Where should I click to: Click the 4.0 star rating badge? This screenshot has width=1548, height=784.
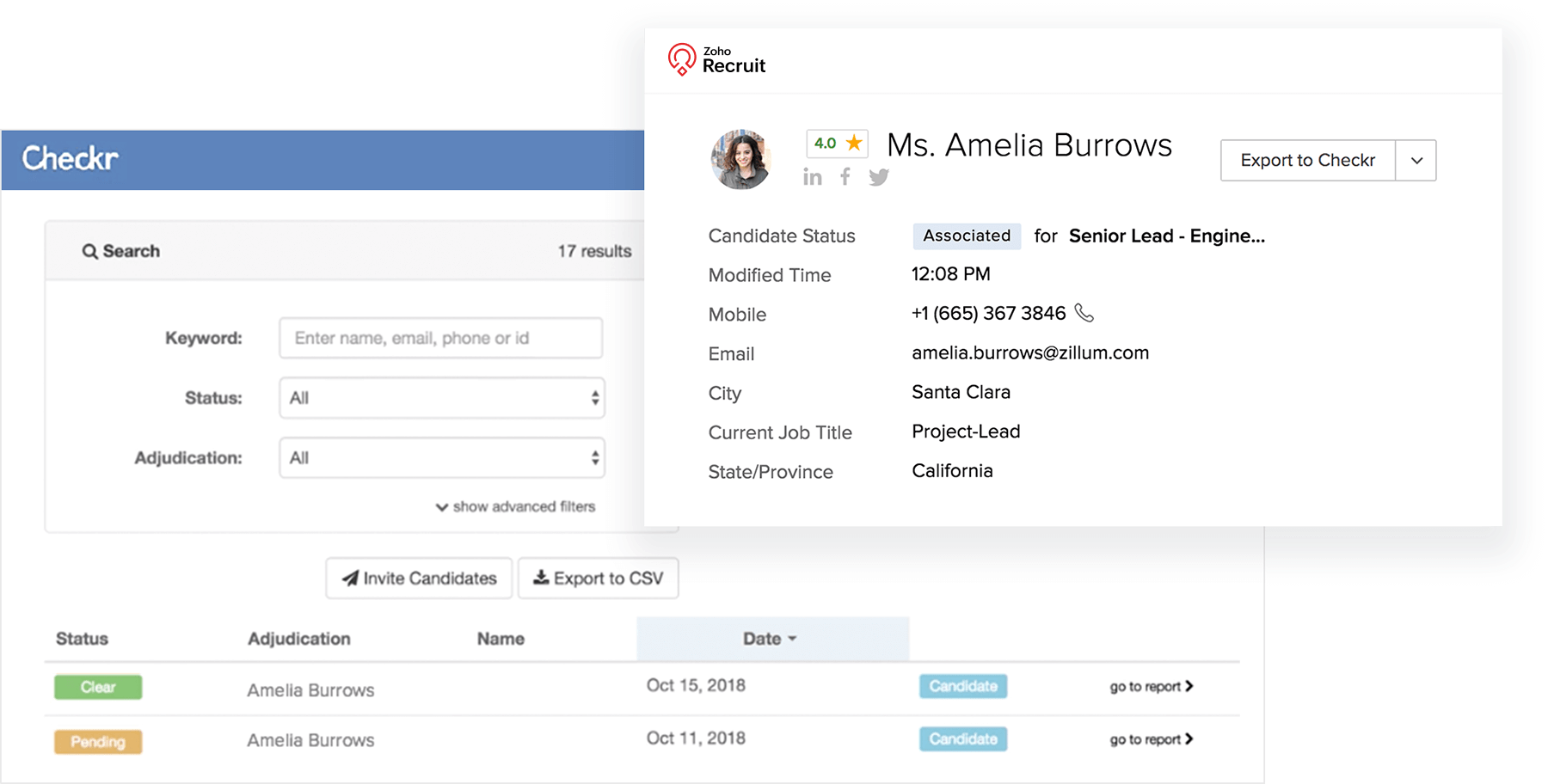(837, 143)
